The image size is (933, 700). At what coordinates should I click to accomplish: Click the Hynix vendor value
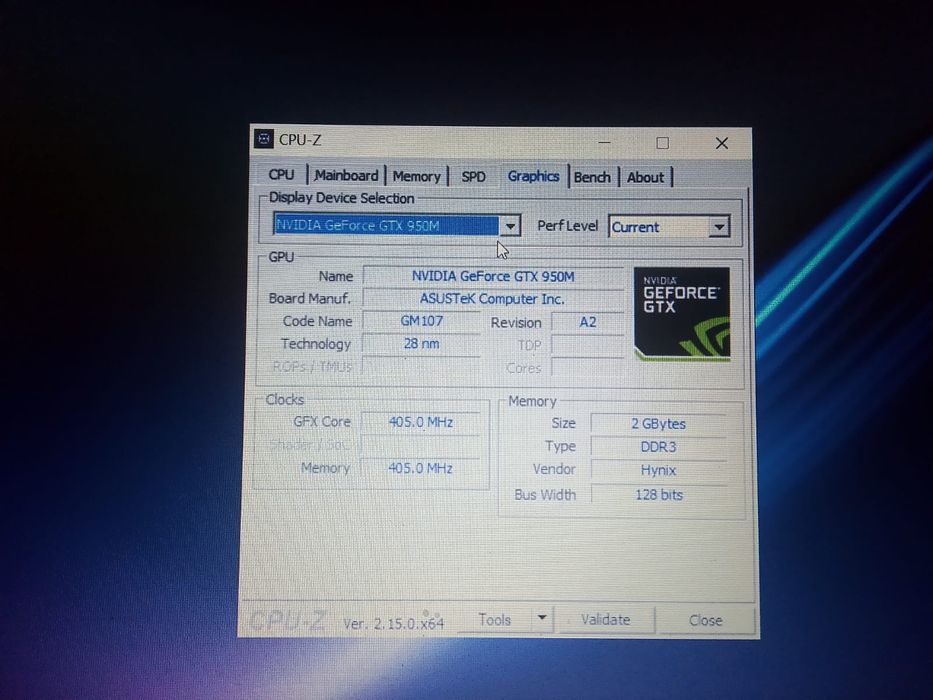(659, 470)
